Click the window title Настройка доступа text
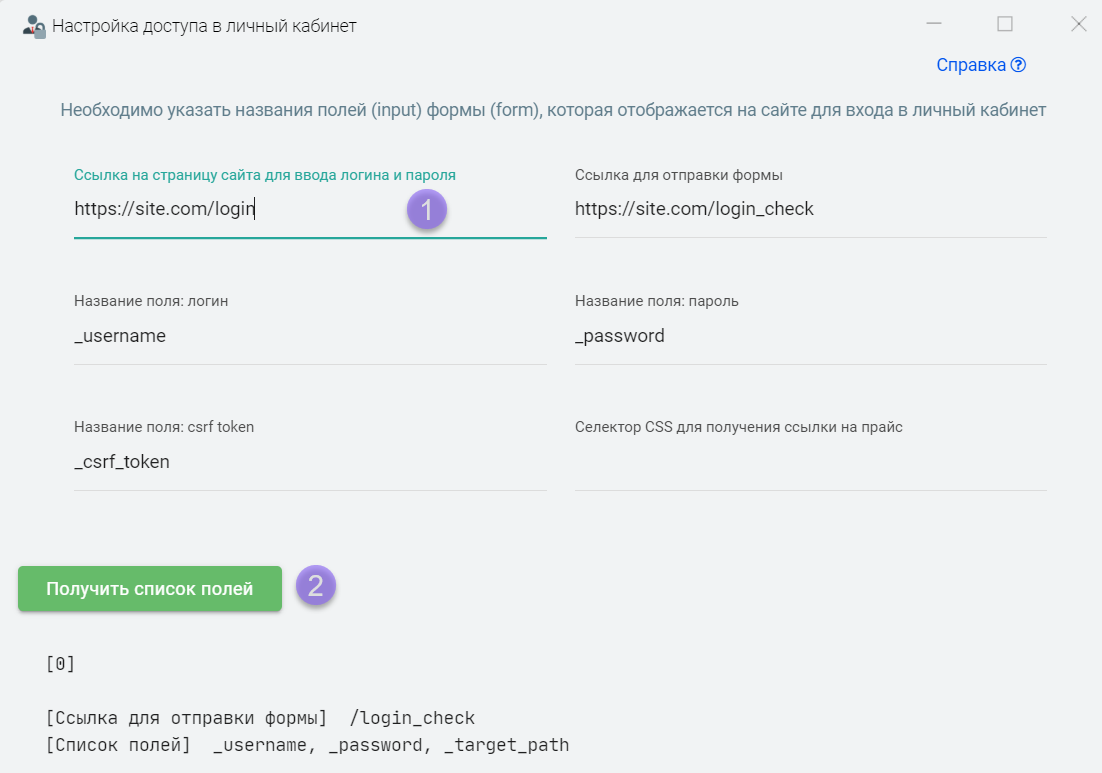Viewport: 1102px width, 773px height. (x=204, y=26)
